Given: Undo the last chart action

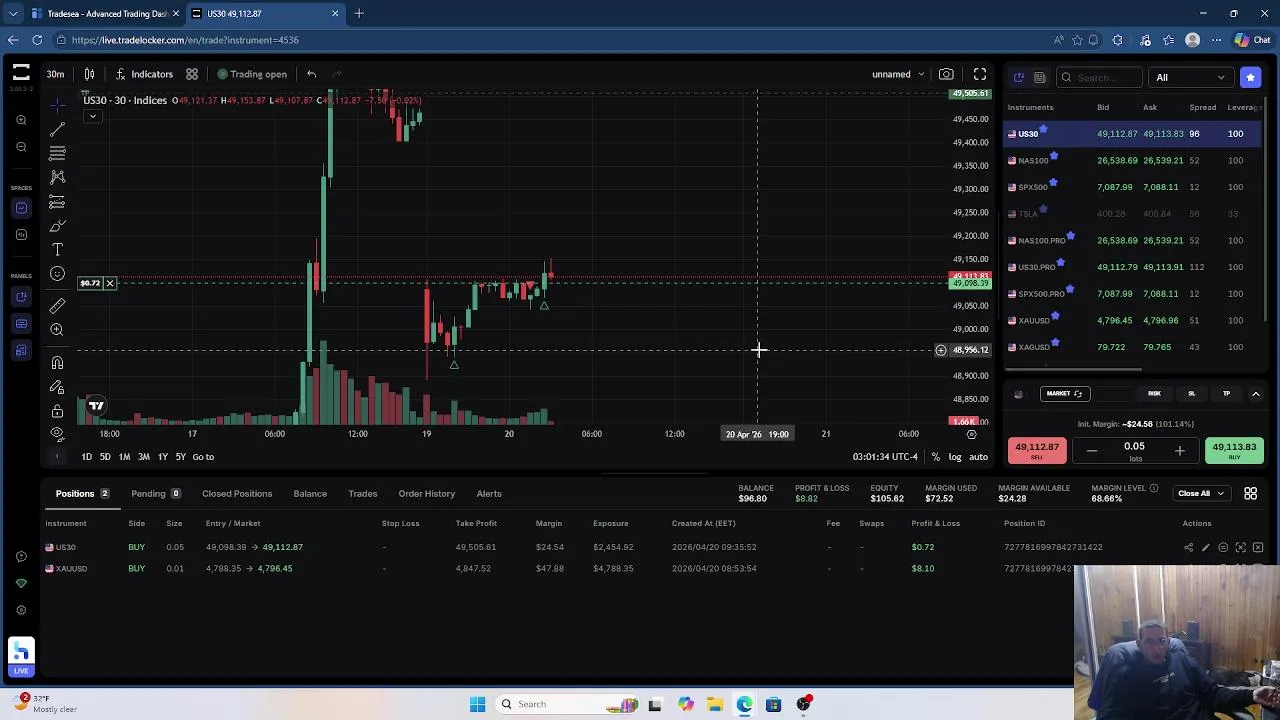Looking at the screenshot, I should point(311,74).
